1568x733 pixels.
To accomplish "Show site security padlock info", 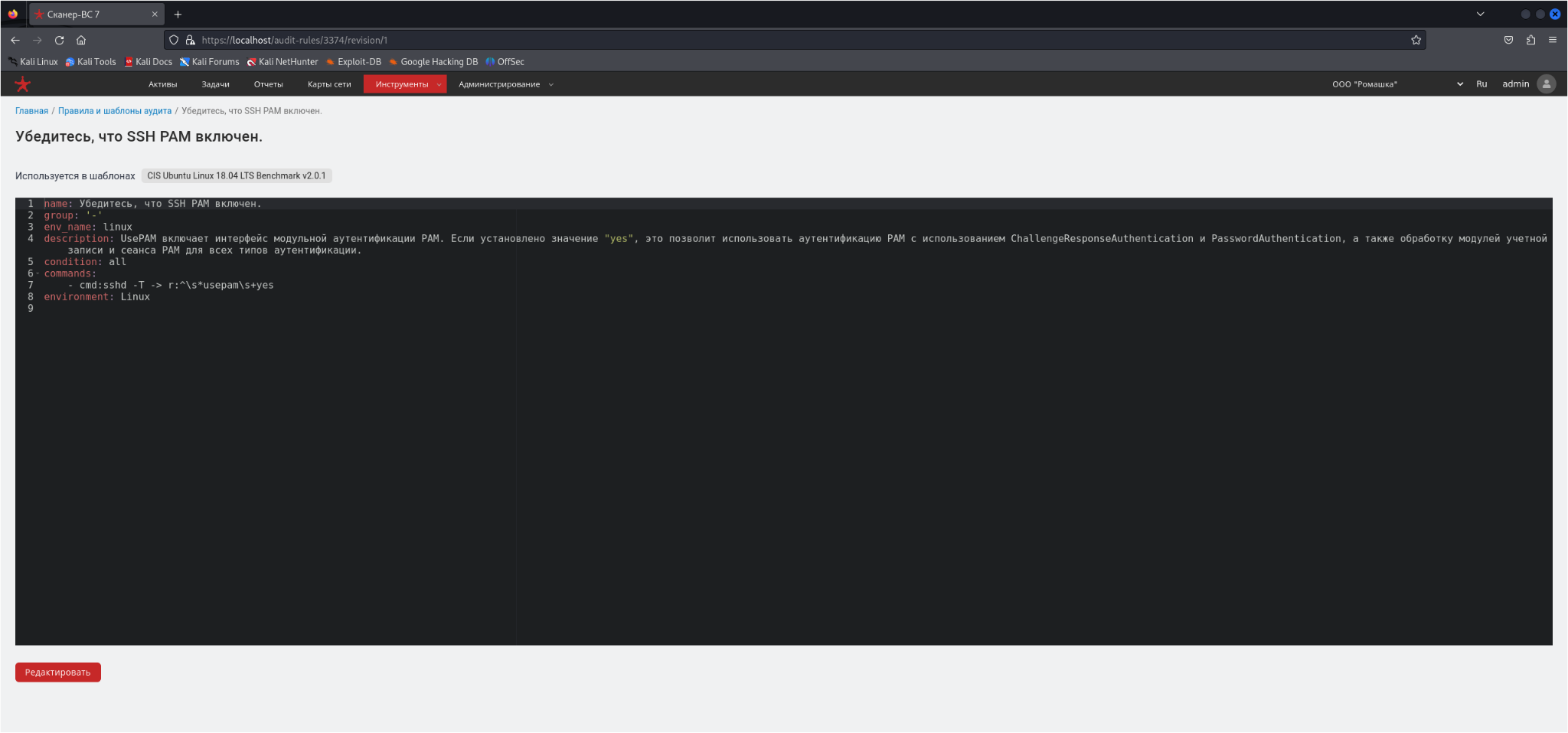I will [190, 40].
